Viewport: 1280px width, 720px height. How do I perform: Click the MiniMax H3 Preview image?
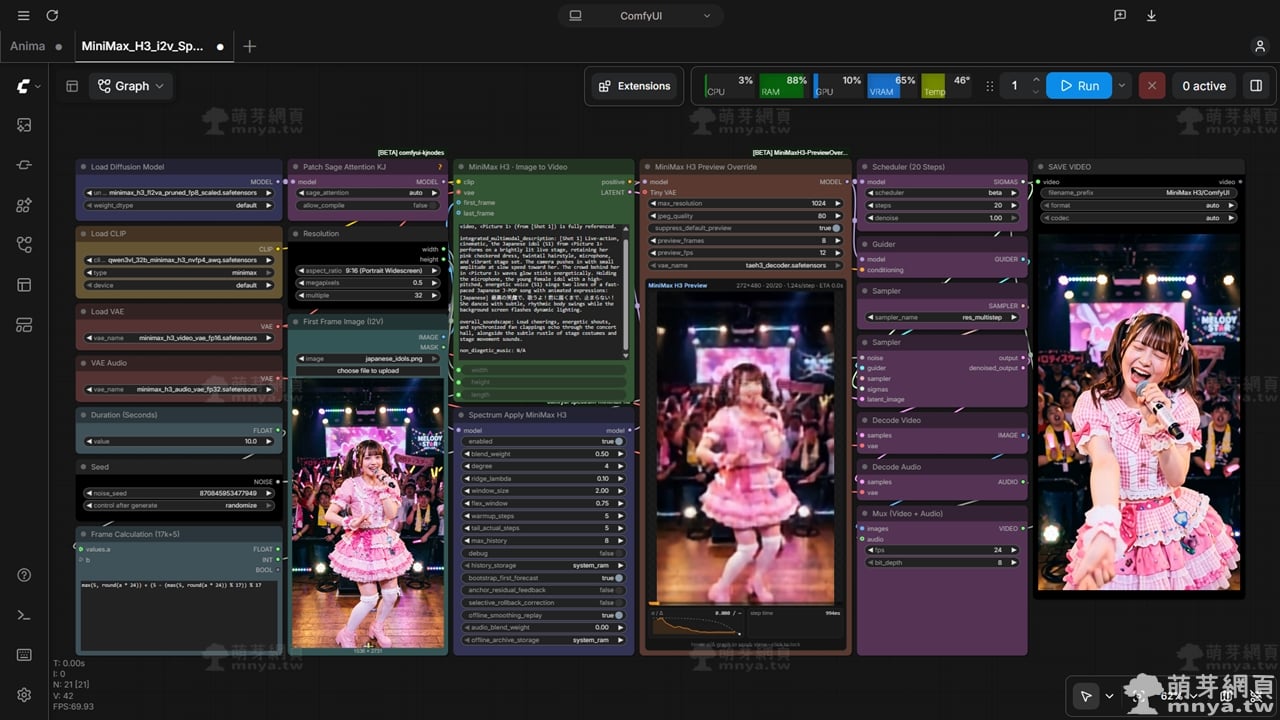point(745,447)
